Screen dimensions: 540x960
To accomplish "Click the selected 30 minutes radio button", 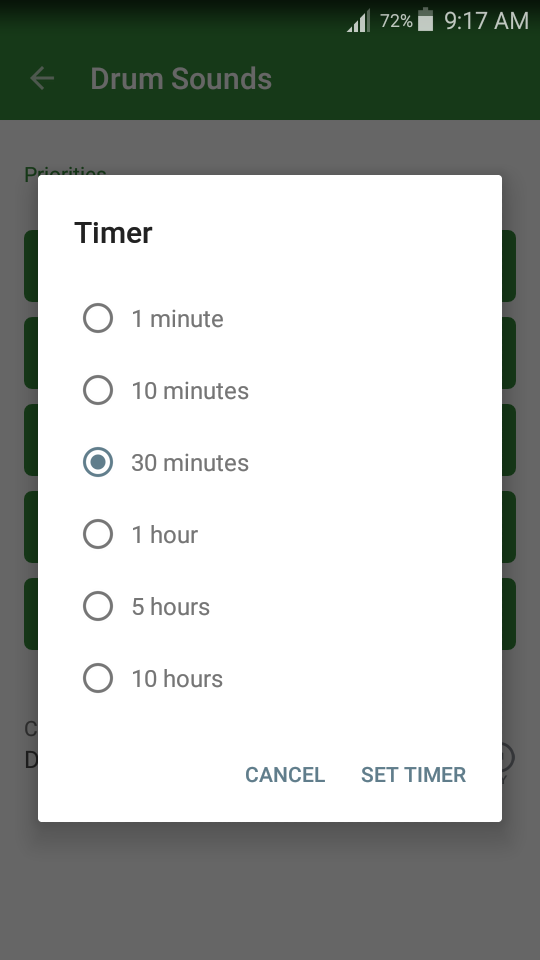I will click(x=98, y=462).
